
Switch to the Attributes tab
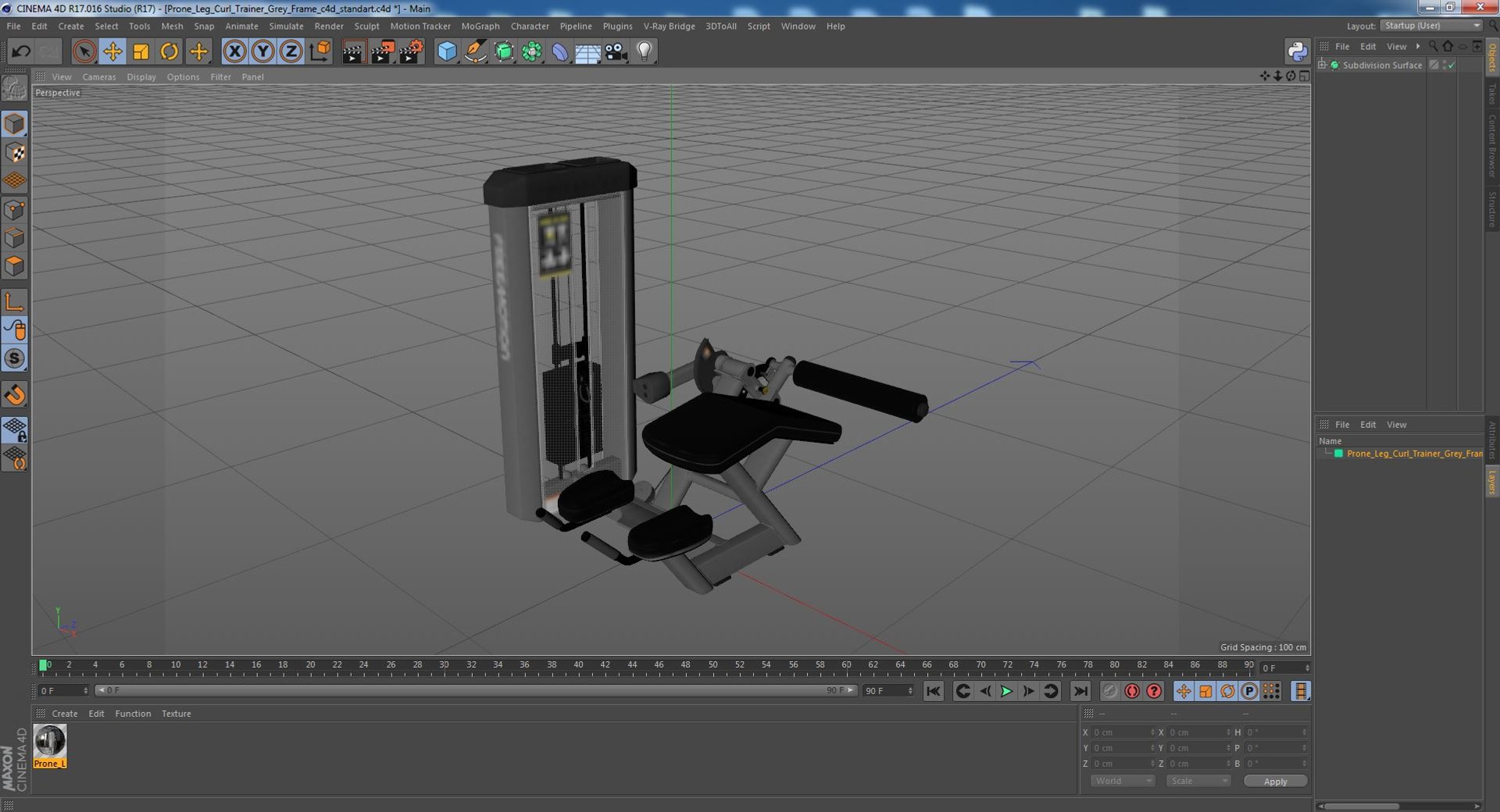pos(1491,440)
